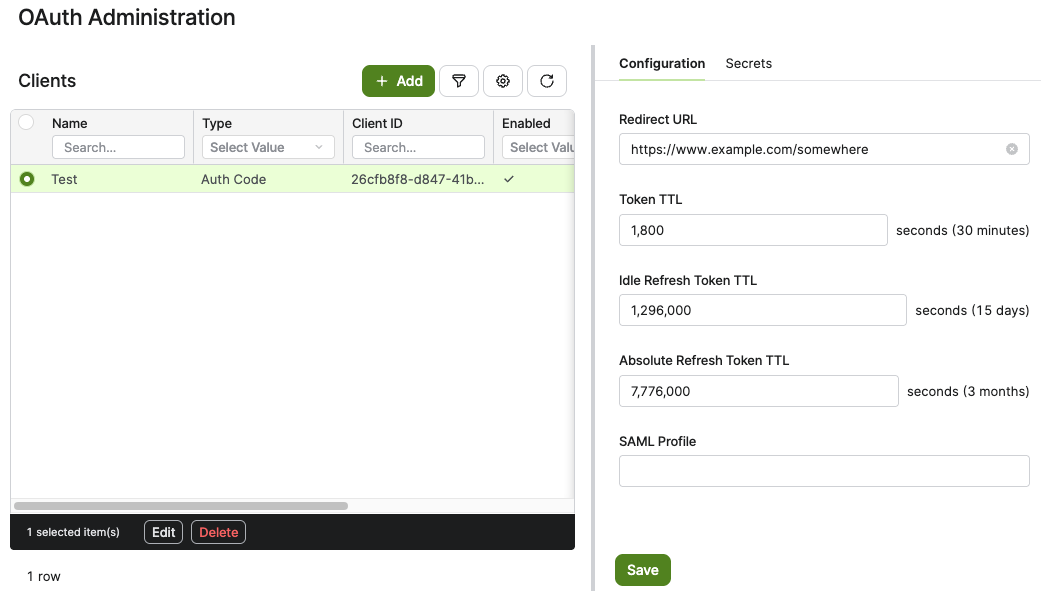Click the horizontal table scrollbar

pyautogui.click(x=181, y=506)
